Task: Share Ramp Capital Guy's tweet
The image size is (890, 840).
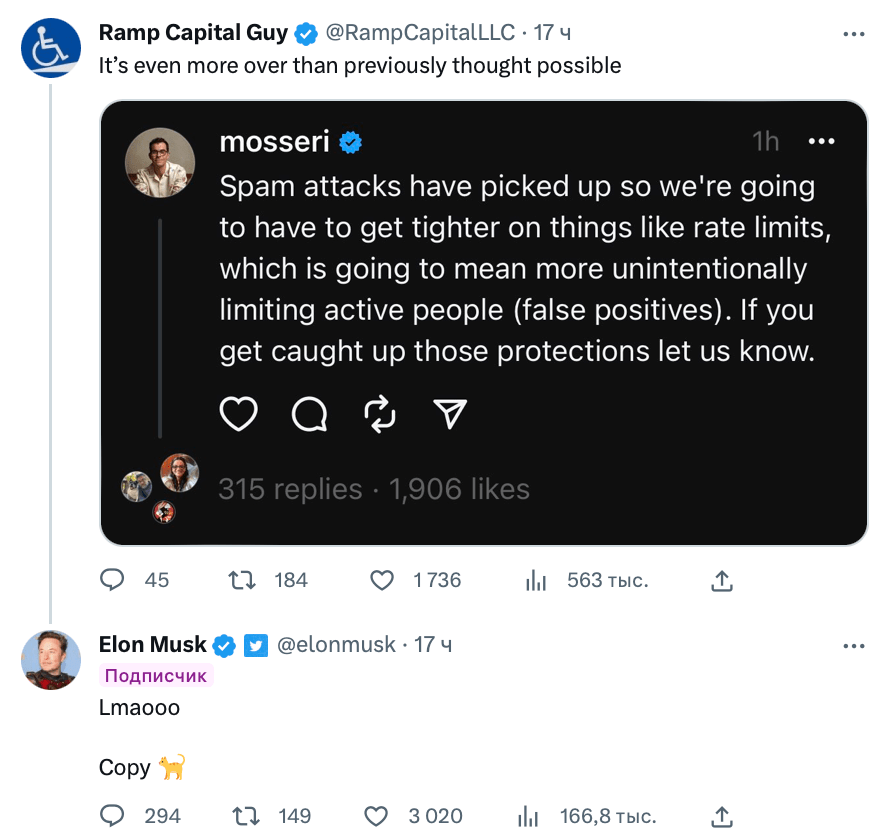Action: (x=721, y=581)
